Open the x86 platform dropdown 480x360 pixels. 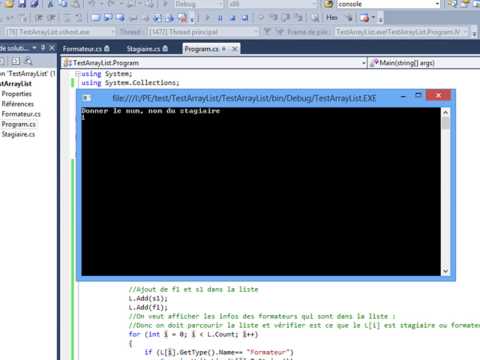[273, 4]
